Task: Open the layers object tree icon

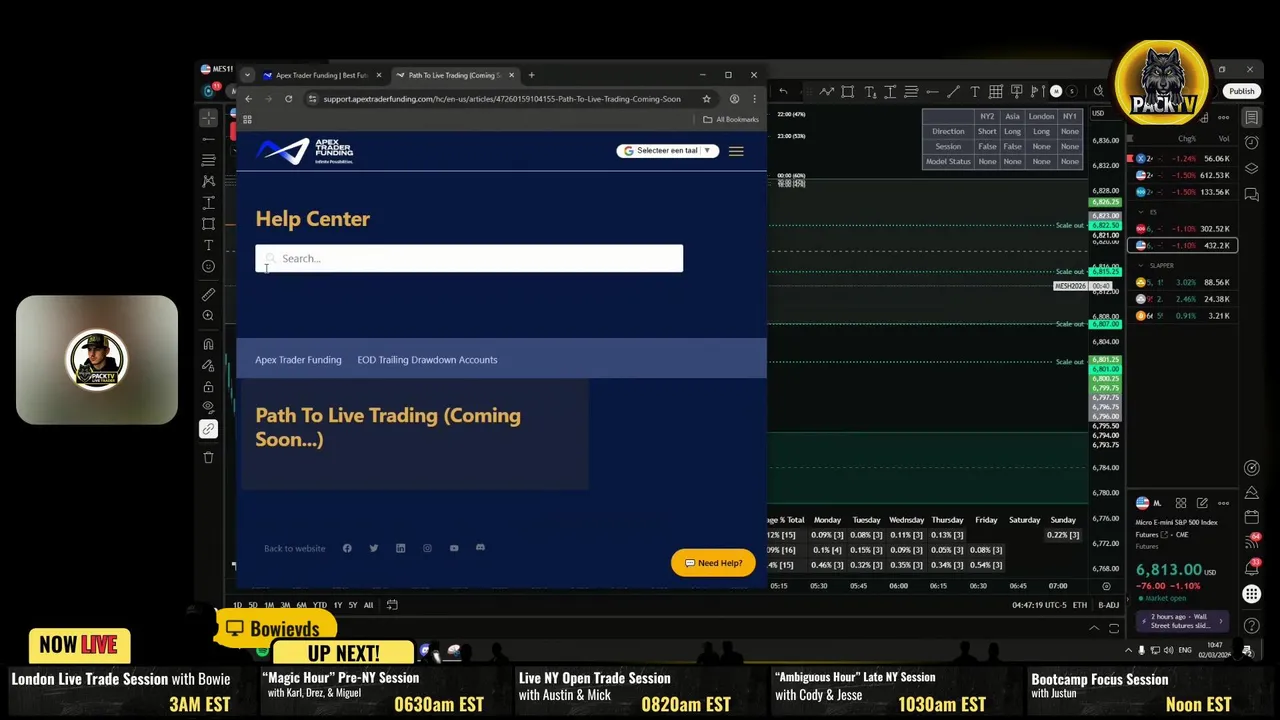Action: coord(1252,168)
